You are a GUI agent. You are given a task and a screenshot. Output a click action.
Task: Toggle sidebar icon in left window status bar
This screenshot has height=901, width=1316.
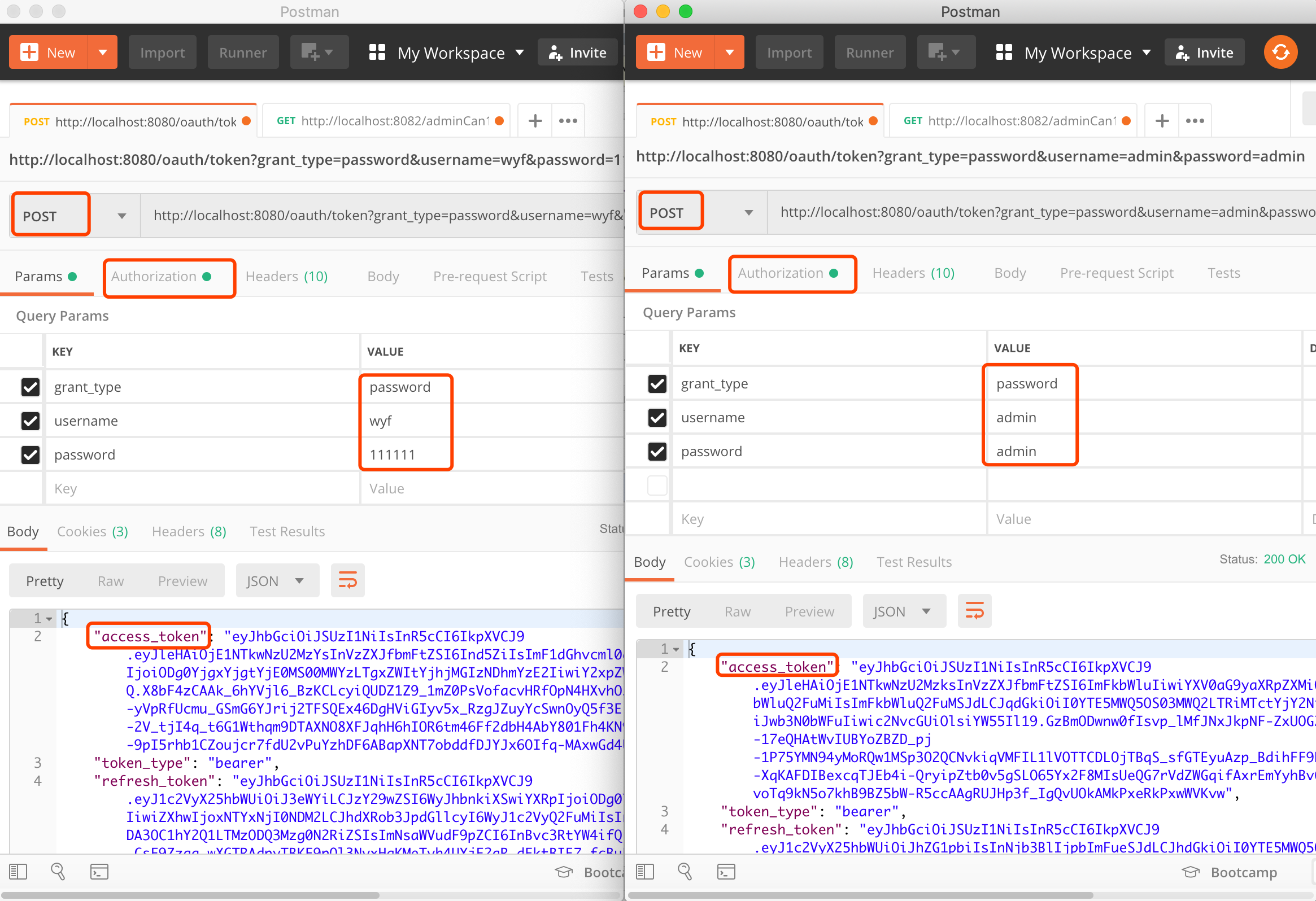[x=18, y=872]
